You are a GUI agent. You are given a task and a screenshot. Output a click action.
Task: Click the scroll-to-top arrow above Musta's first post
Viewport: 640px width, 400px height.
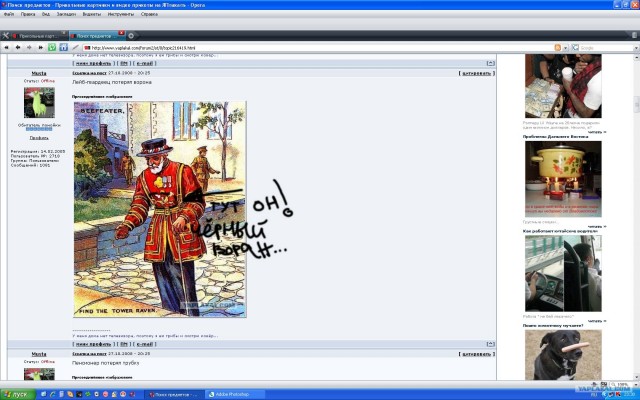click(490, 63)
